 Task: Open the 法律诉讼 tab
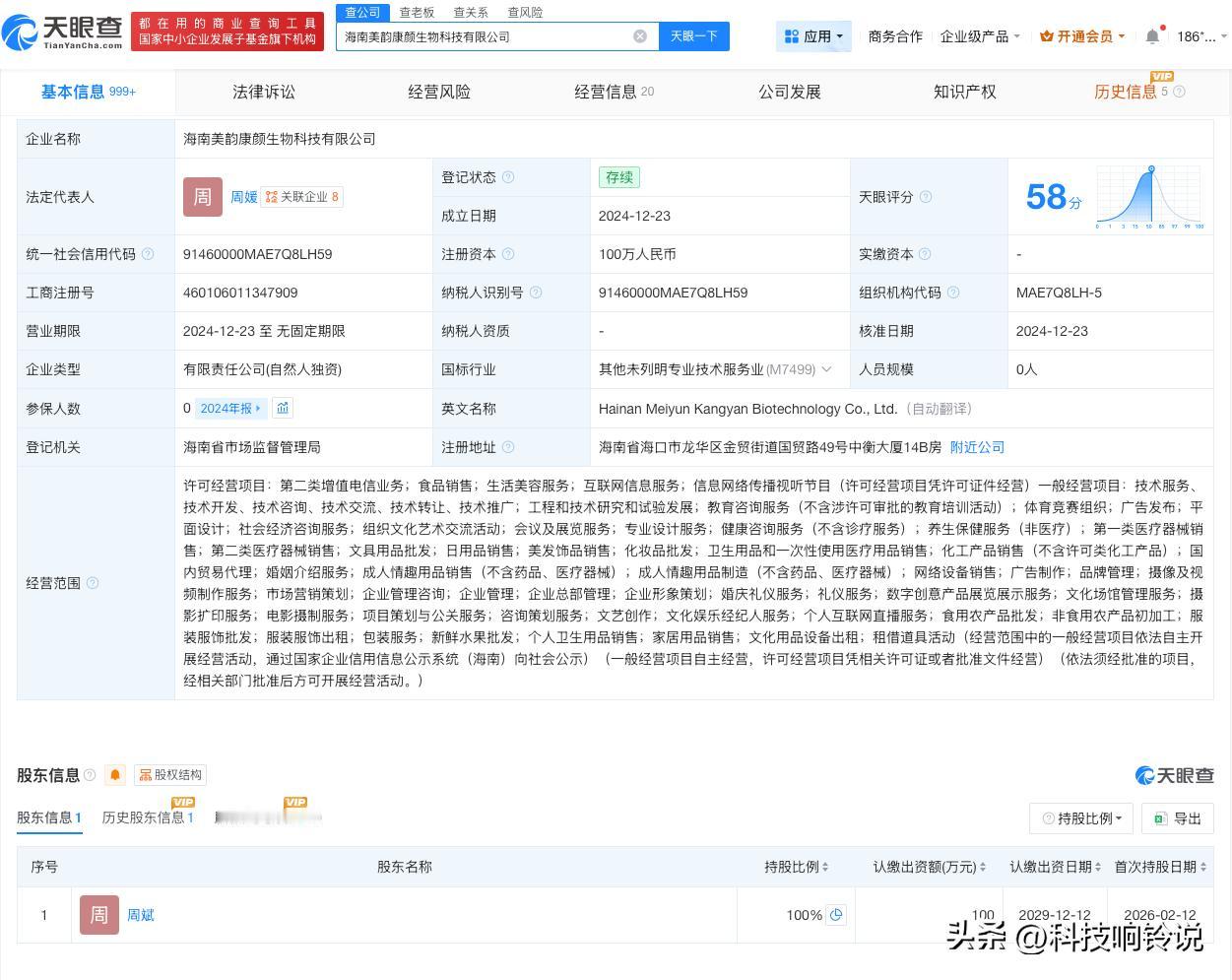pyautogui.click(x=263, y=92)
